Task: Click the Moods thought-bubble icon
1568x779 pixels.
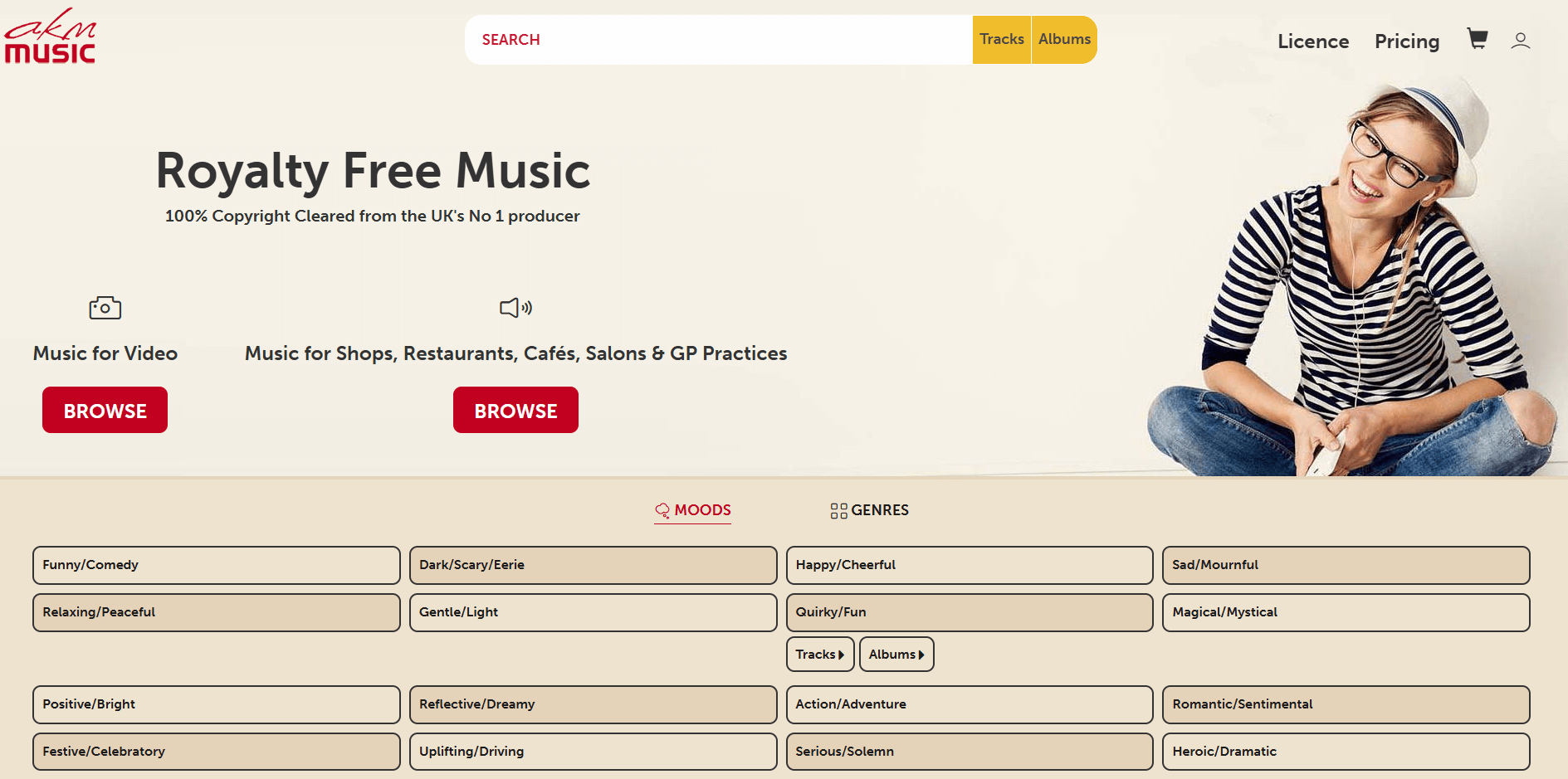Action: 662,510
